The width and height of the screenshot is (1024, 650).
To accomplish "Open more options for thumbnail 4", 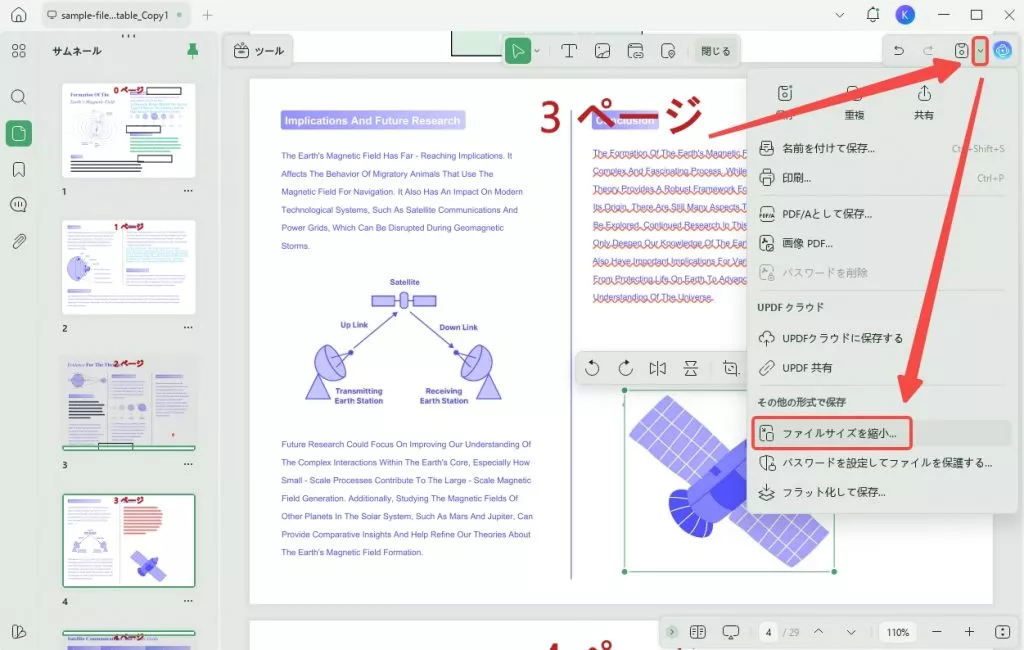I will pyautogui.click(x=188, y=600).
